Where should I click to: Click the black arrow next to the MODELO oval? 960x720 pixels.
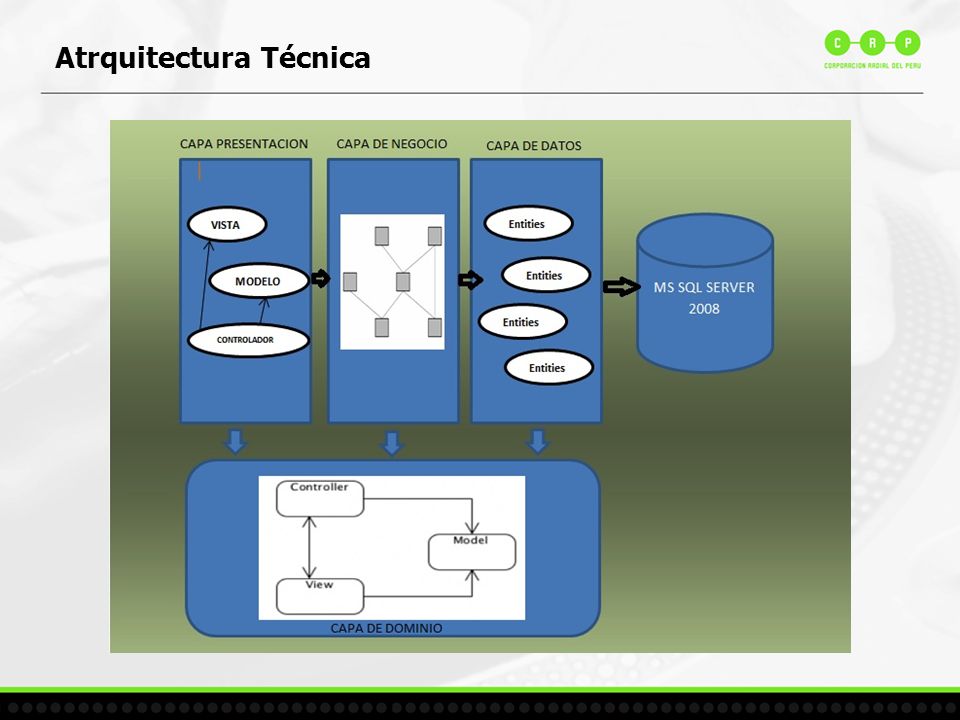[321, 279]
